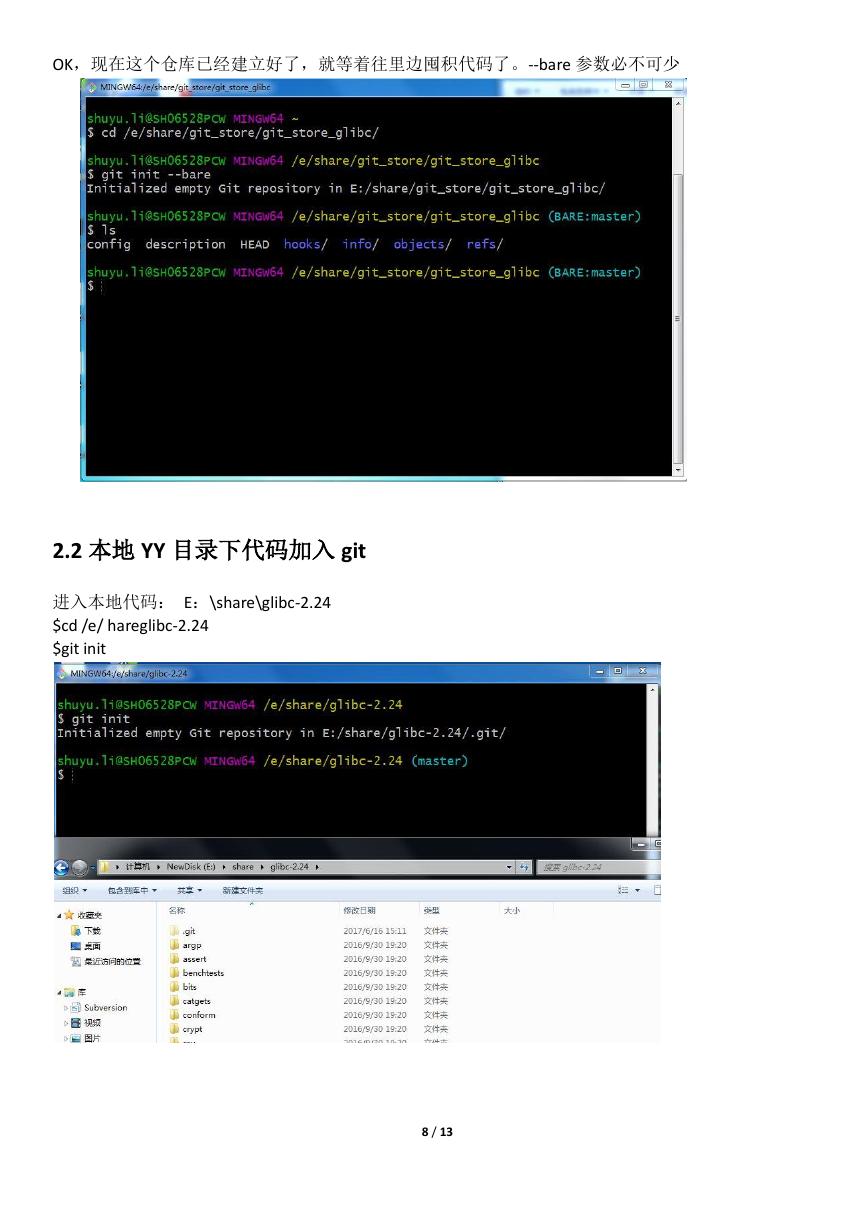Click the 'git init --bare' command line
868x1228 pixels.
(149, 174)
